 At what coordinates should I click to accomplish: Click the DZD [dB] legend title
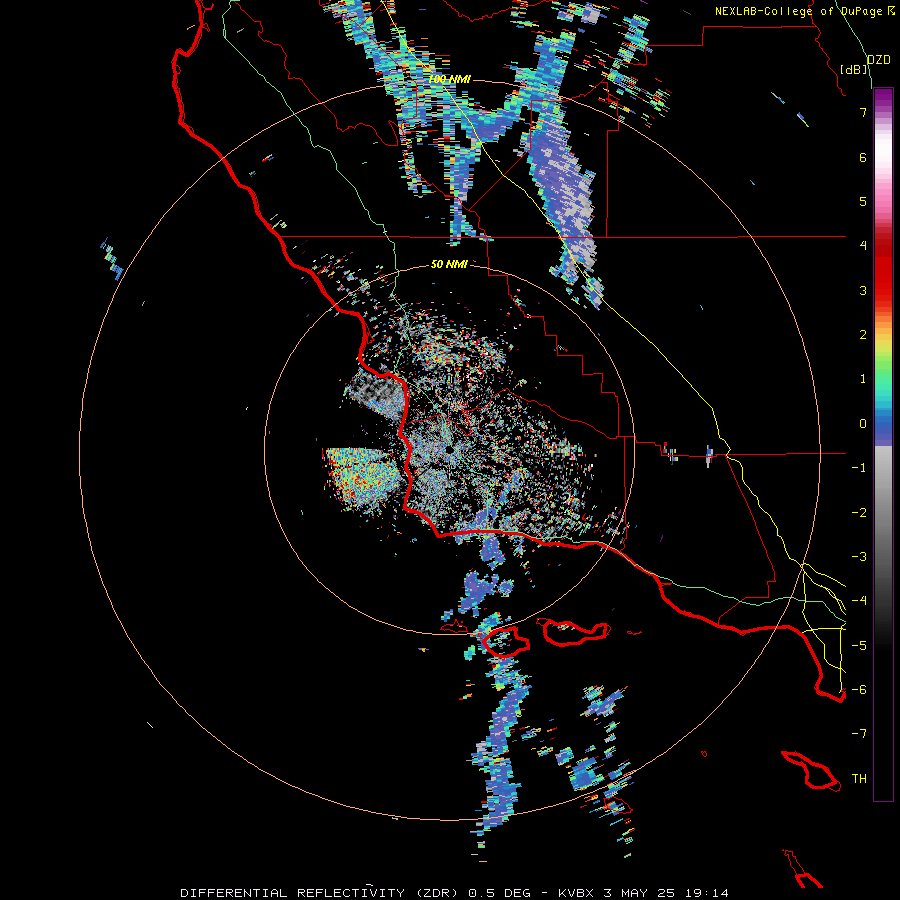(x=866, y=64)
